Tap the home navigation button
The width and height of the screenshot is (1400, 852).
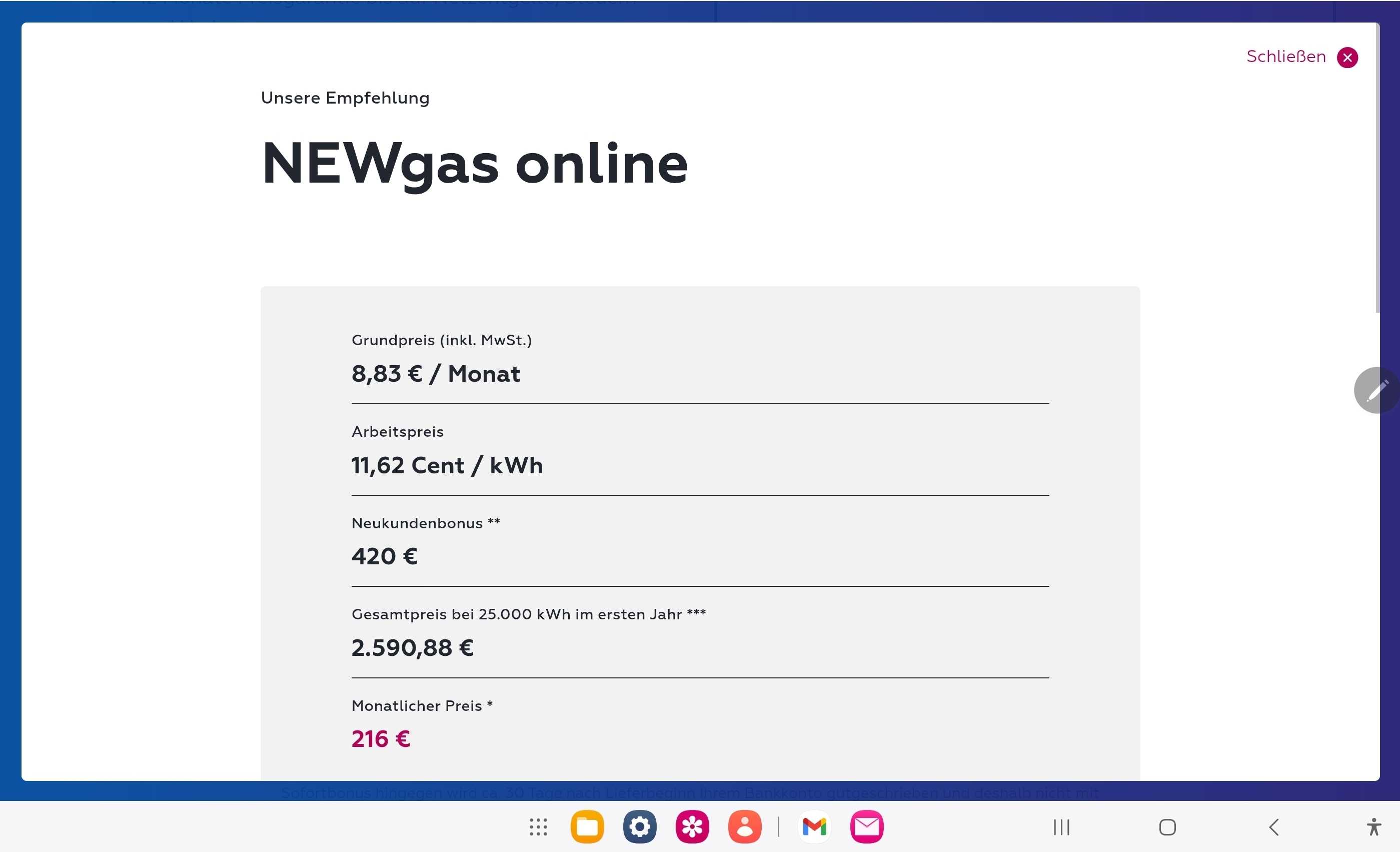point(1167,827)
